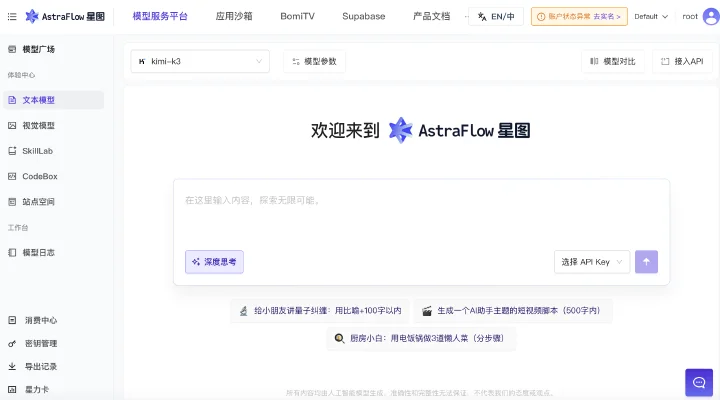
Task: Click the SkillLab icon
Action: pos(12,151)
